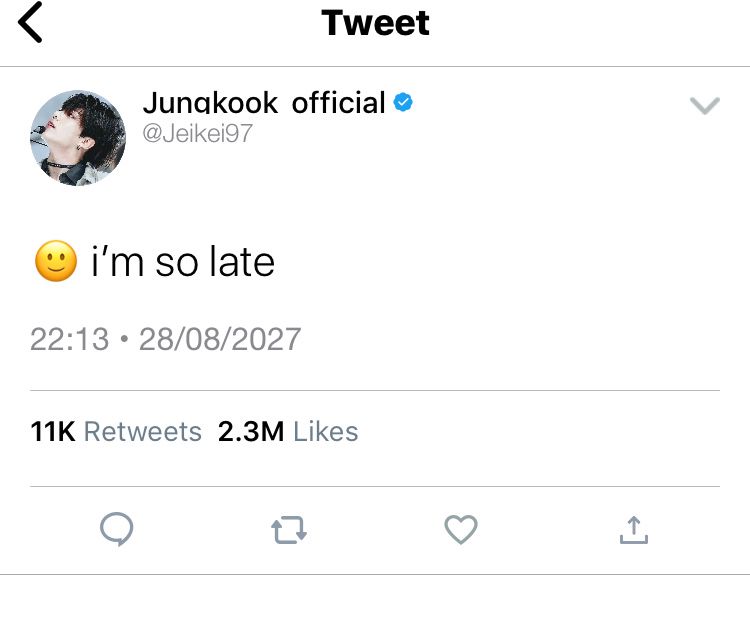The height and width of the screenshot is (625, 750).
Task: Click the 28/08/2027 date
Action: pyautogui.click(x=220, y=339)
